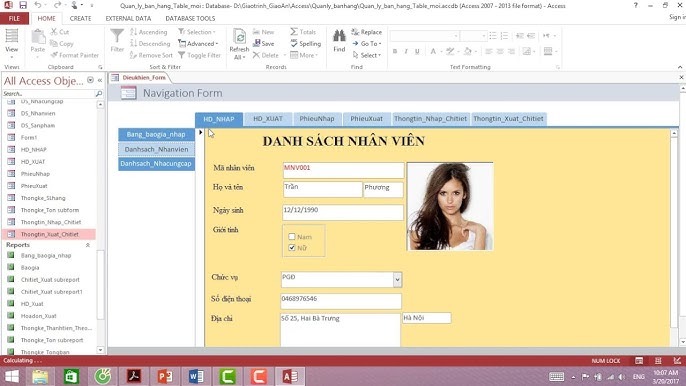Open the font name dropdown
The image size is (686, 386).
[x=456, y=36]
